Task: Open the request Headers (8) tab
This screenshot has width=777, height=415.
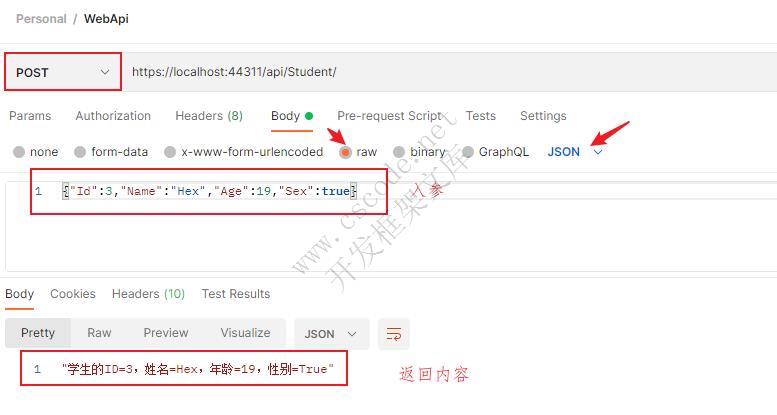Action: click(x=209, y=116)
